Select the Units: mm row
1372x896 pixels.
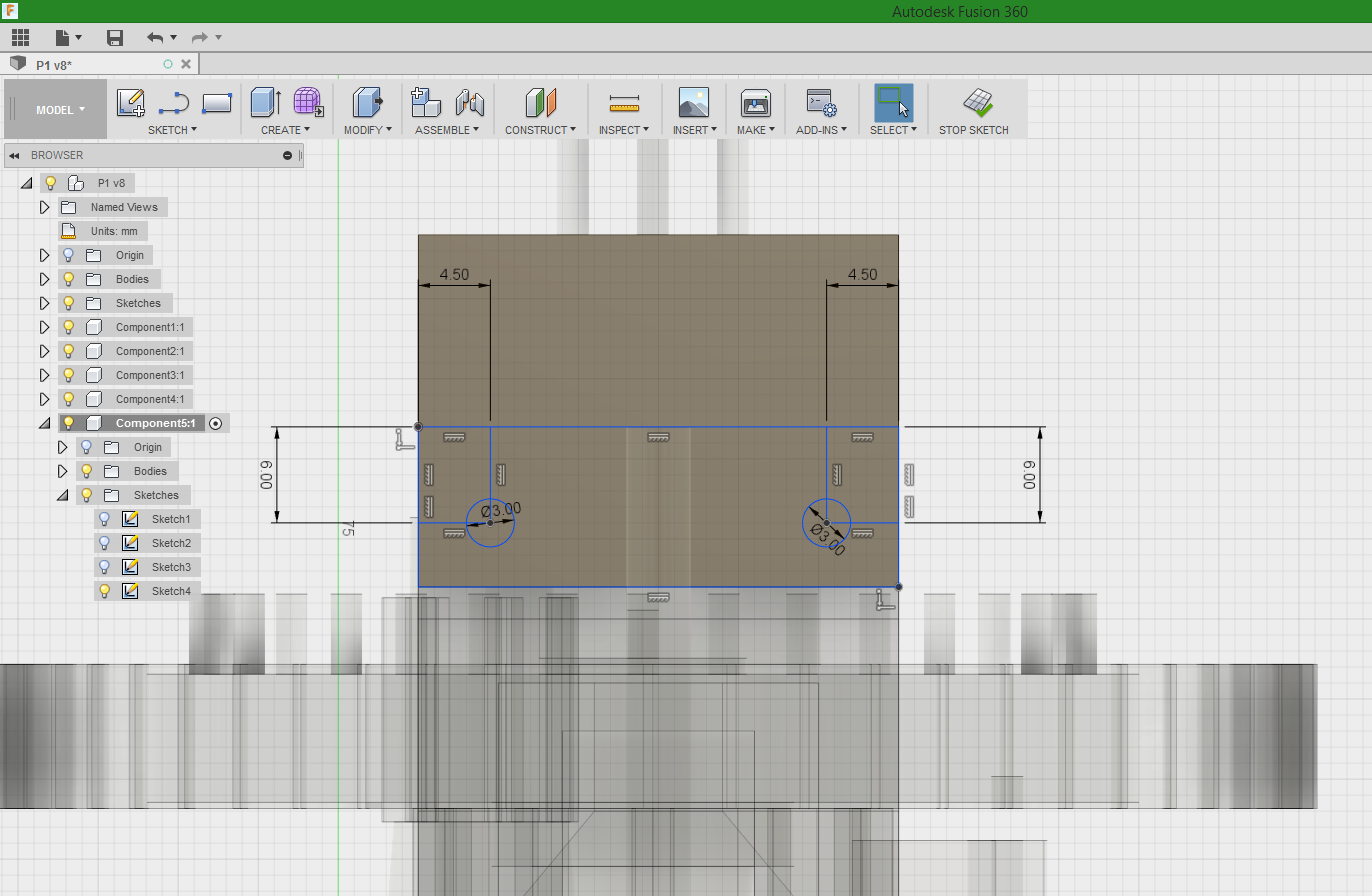103,231
